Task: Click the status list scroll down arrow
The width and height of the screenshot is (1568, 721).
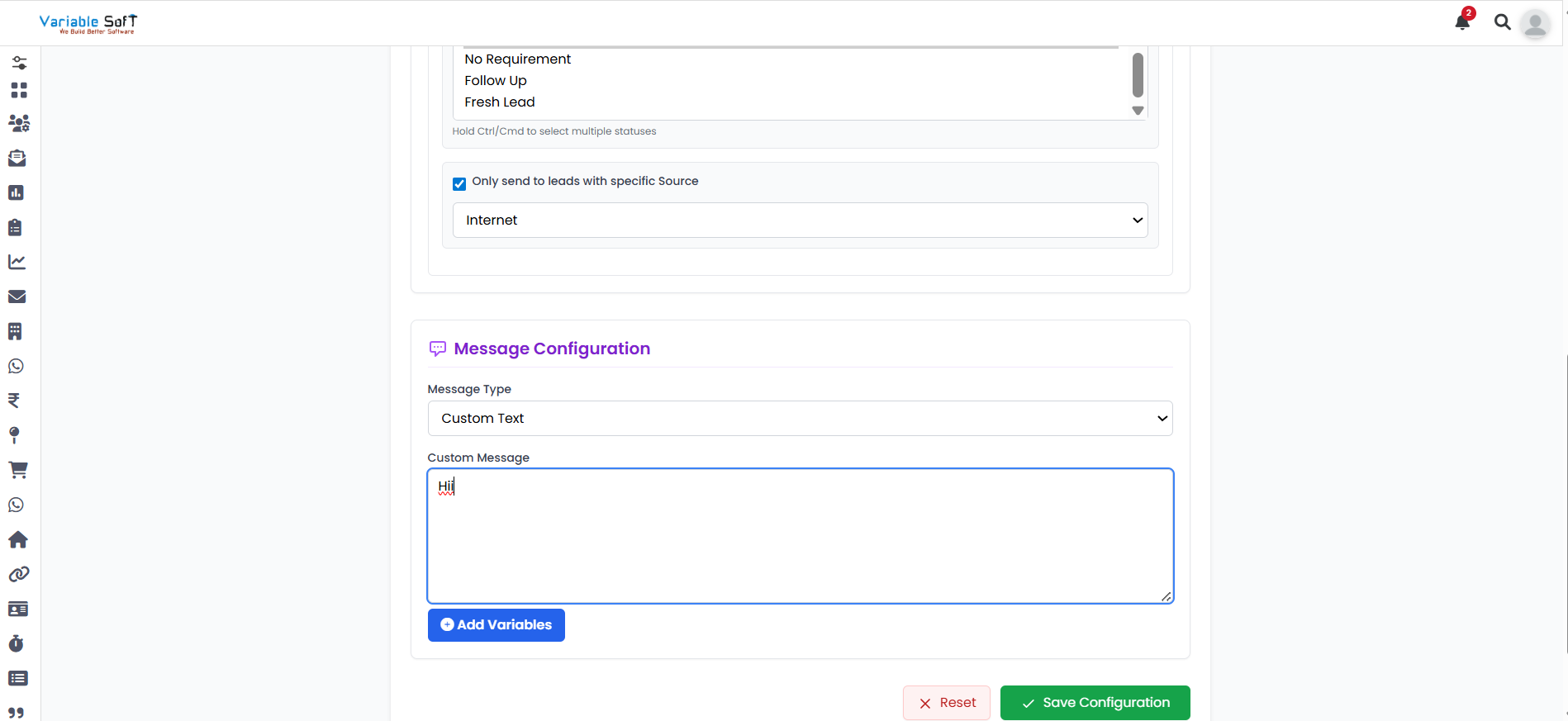Action: (1138, 111)
